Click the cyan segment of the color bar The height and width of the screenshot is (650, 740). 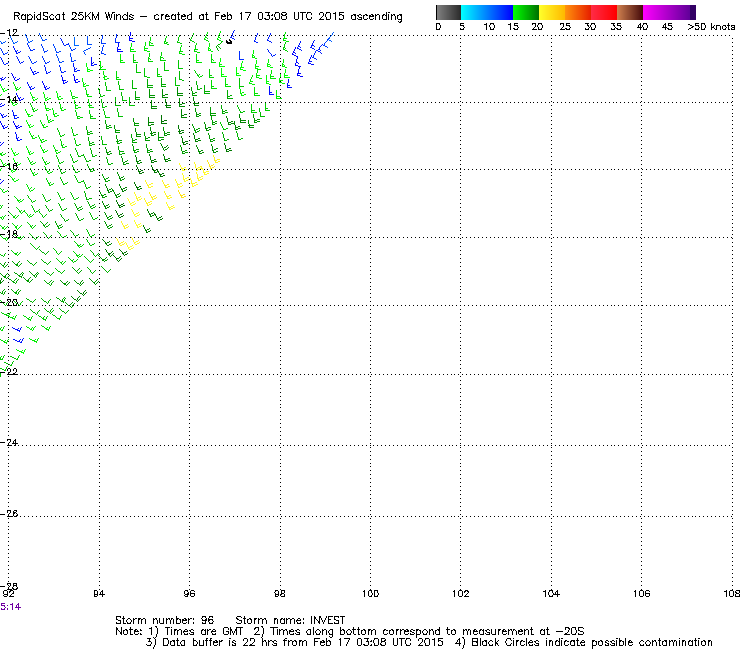pyautogui.click(x=473, y=12)
